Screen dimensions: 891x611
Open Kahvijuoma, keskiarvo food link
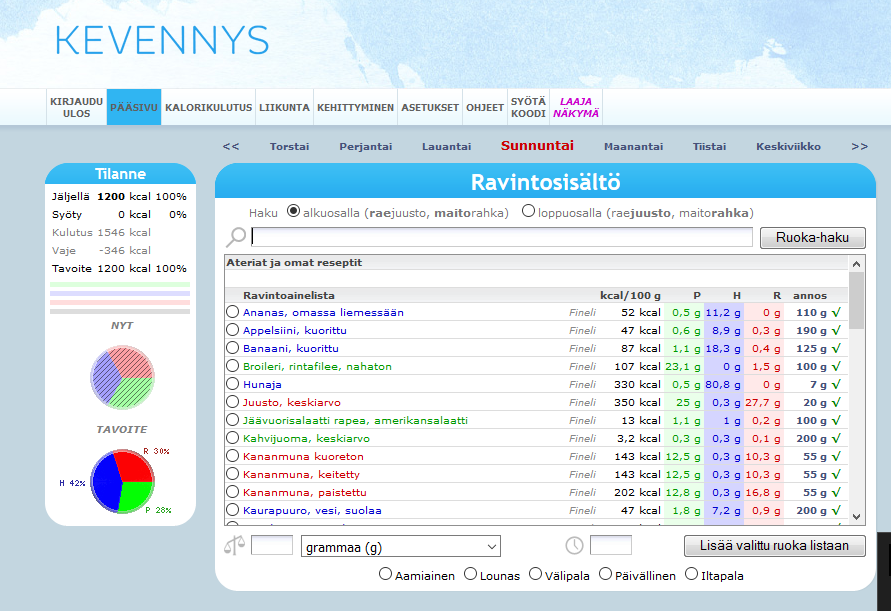point(306,438)
